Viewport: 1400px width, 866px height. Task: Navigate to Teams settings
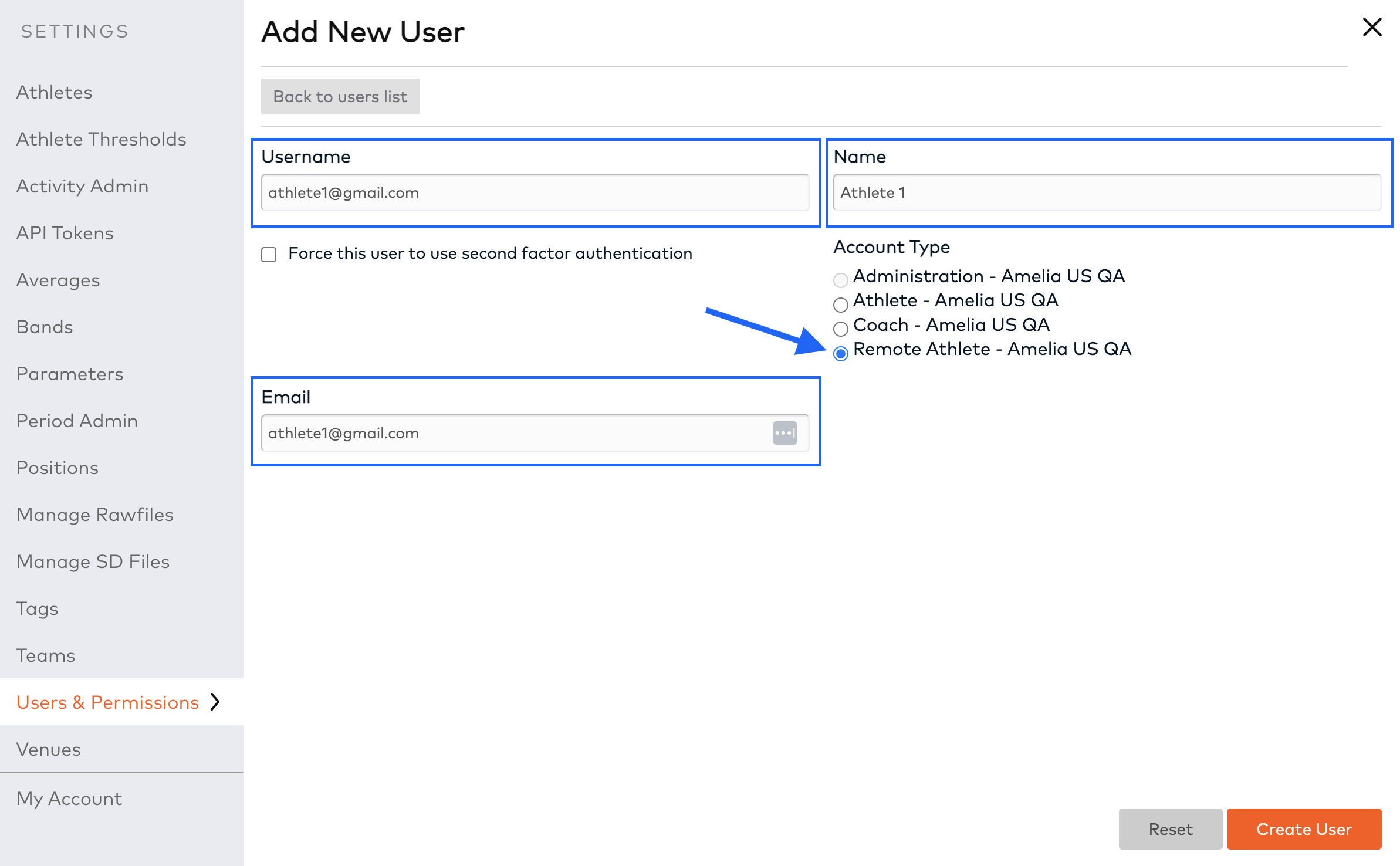click(45, 655)
